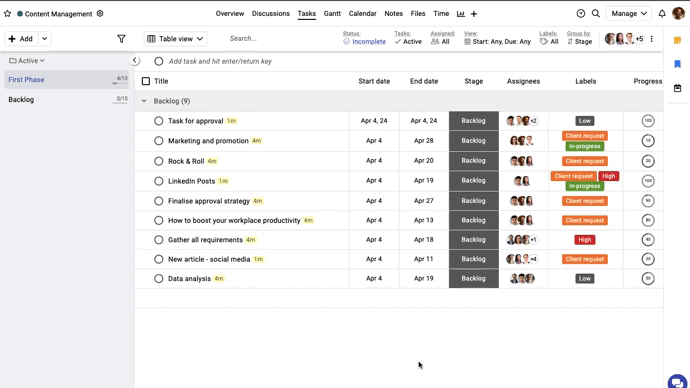Open the reports chart icon tab
The width and height of the screenshot is (690, 388).
coord(461,14)
